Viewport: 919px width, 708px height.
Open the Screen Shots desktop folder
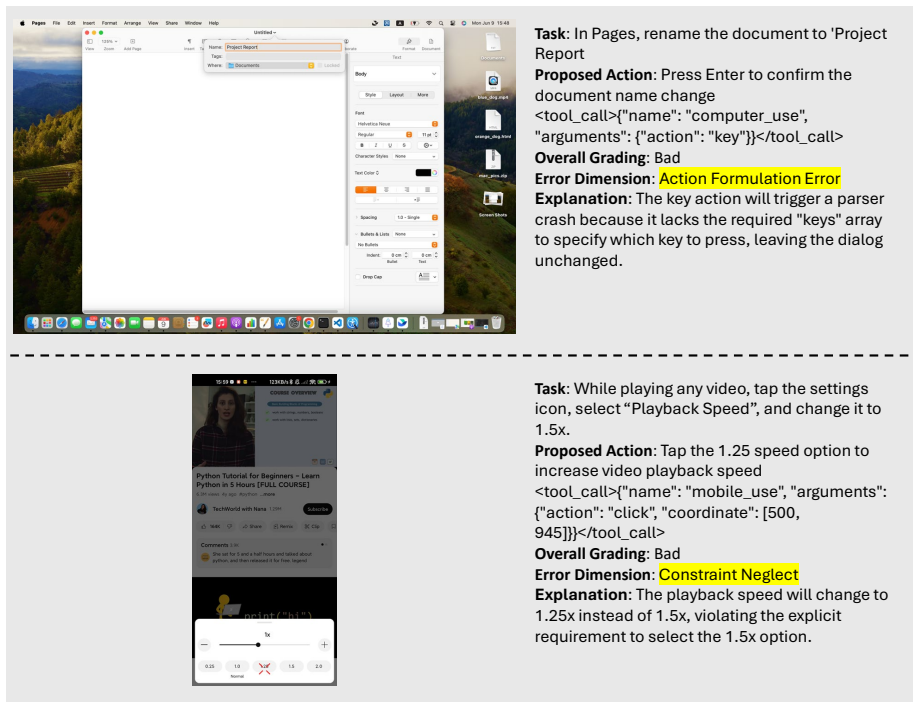point(493,203)
